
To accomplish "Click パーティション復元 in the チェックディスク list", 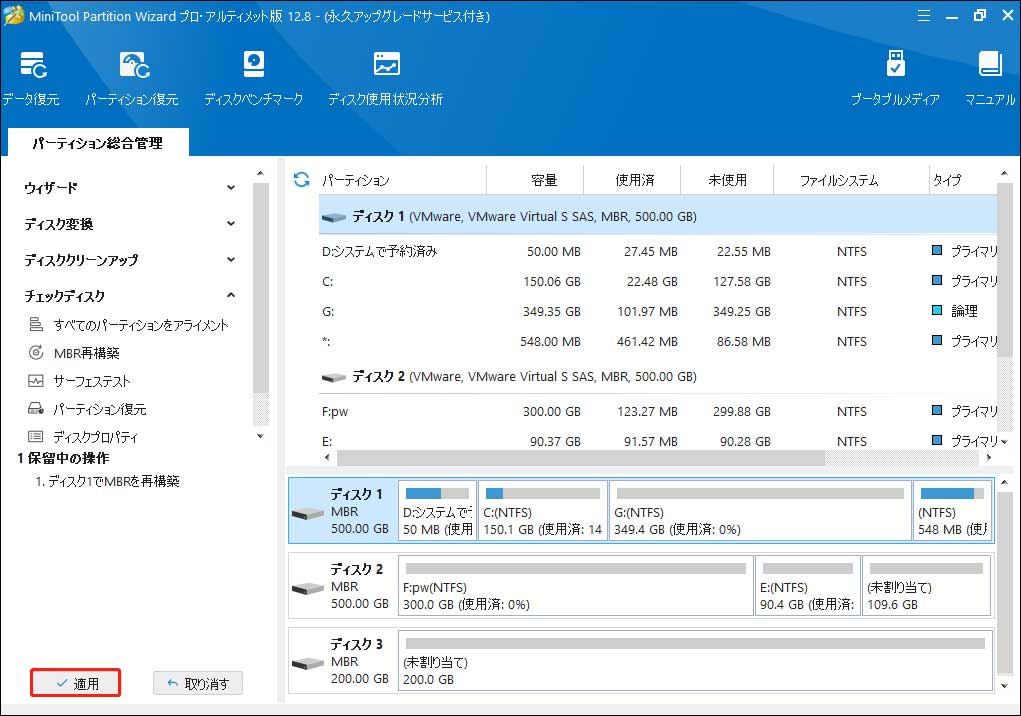I will pyautogui.click(x=87, y=409).
